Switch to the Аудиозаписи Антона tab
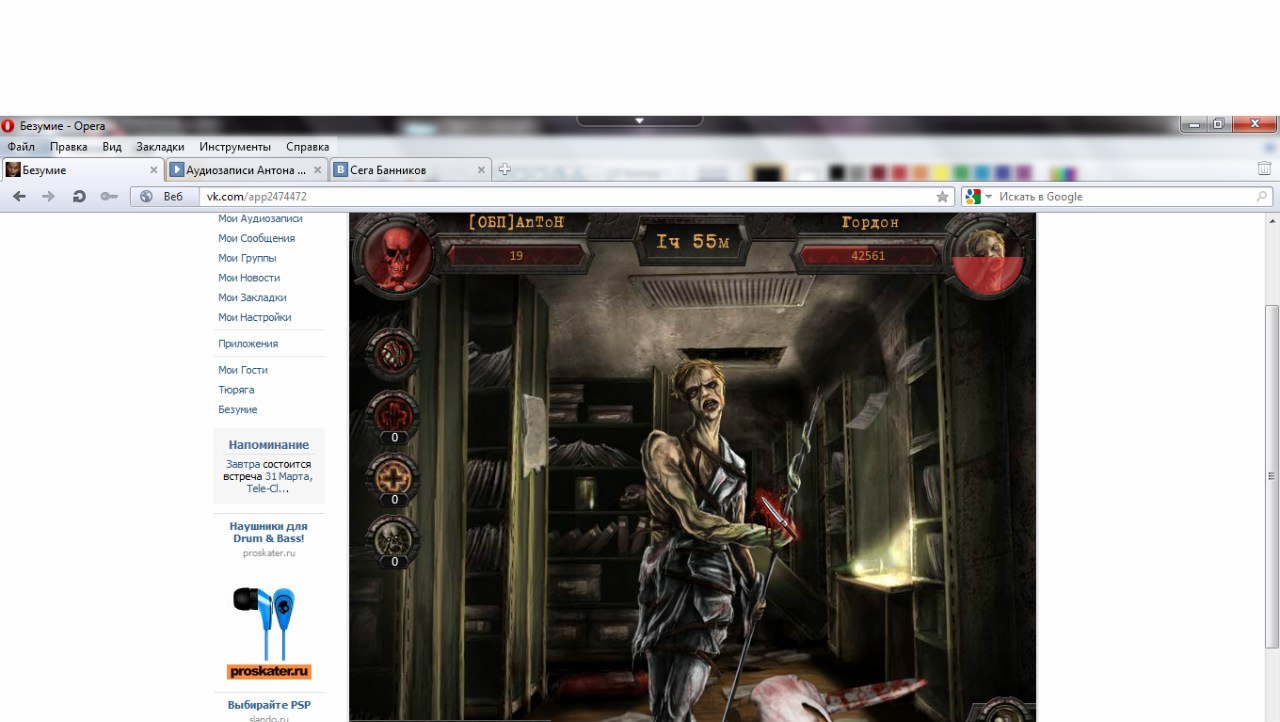Screen dimensions: 1280x722 click(247, 170)
